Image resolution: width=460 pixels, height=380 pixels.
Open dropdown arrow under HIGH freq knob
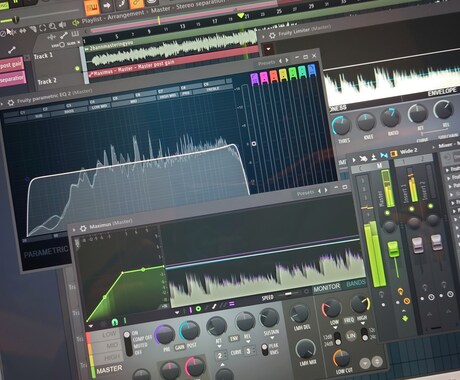coord(363,323)
